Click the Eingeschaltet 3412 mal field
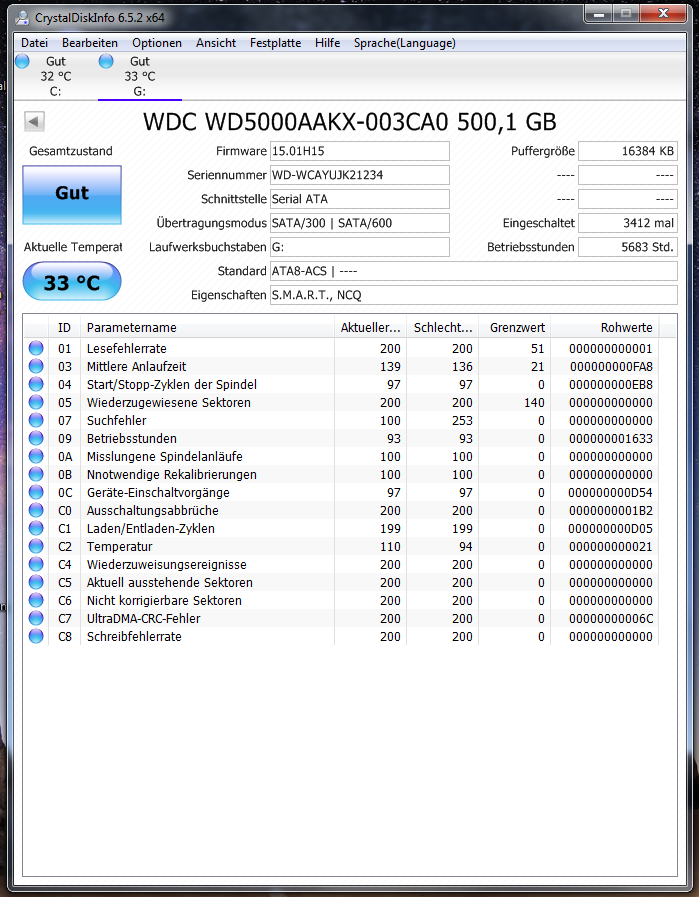This screenshot has height=897, width=699. click(x=627, y=223)
